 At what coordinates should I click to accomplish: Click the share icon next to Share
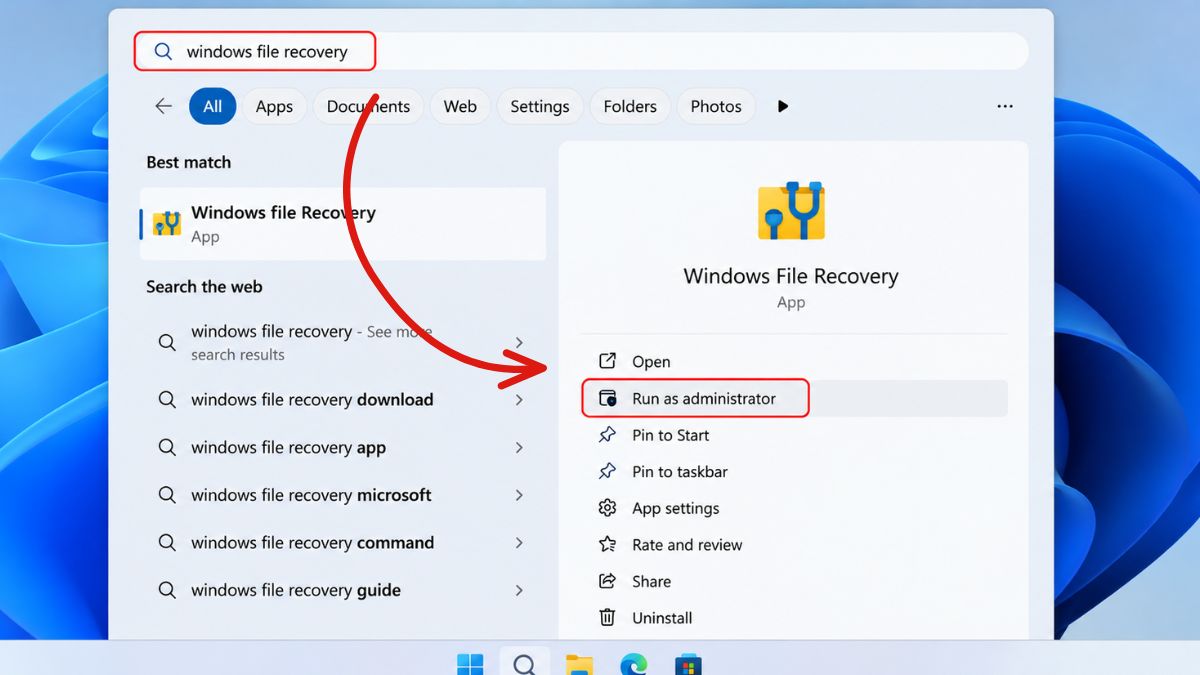(x=607, y=581)
